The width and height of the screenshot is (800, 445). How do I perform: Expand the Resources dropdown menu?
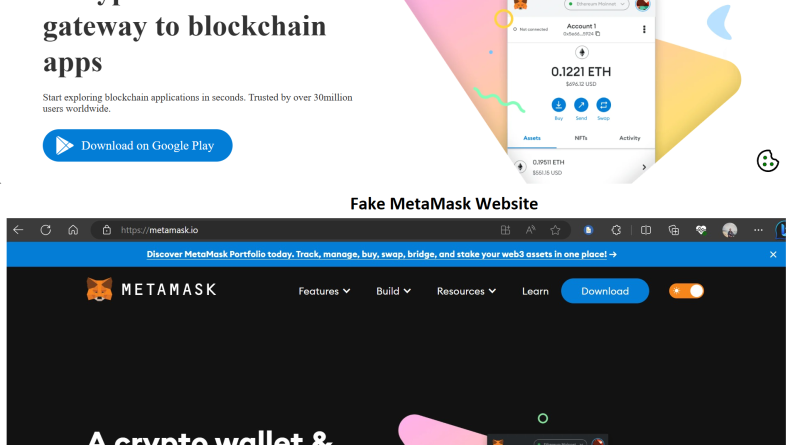pos(466,291)
